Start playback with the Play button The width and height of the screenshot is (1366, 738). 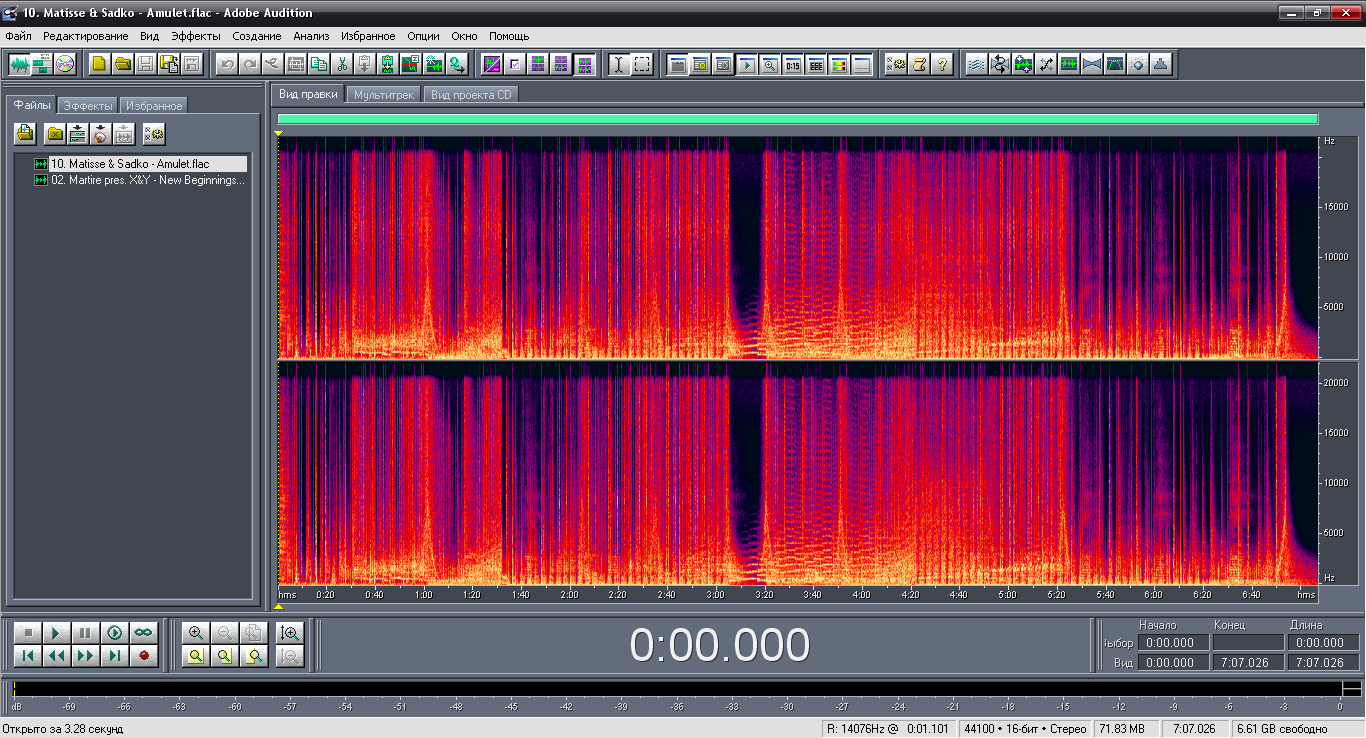point(57,633)
